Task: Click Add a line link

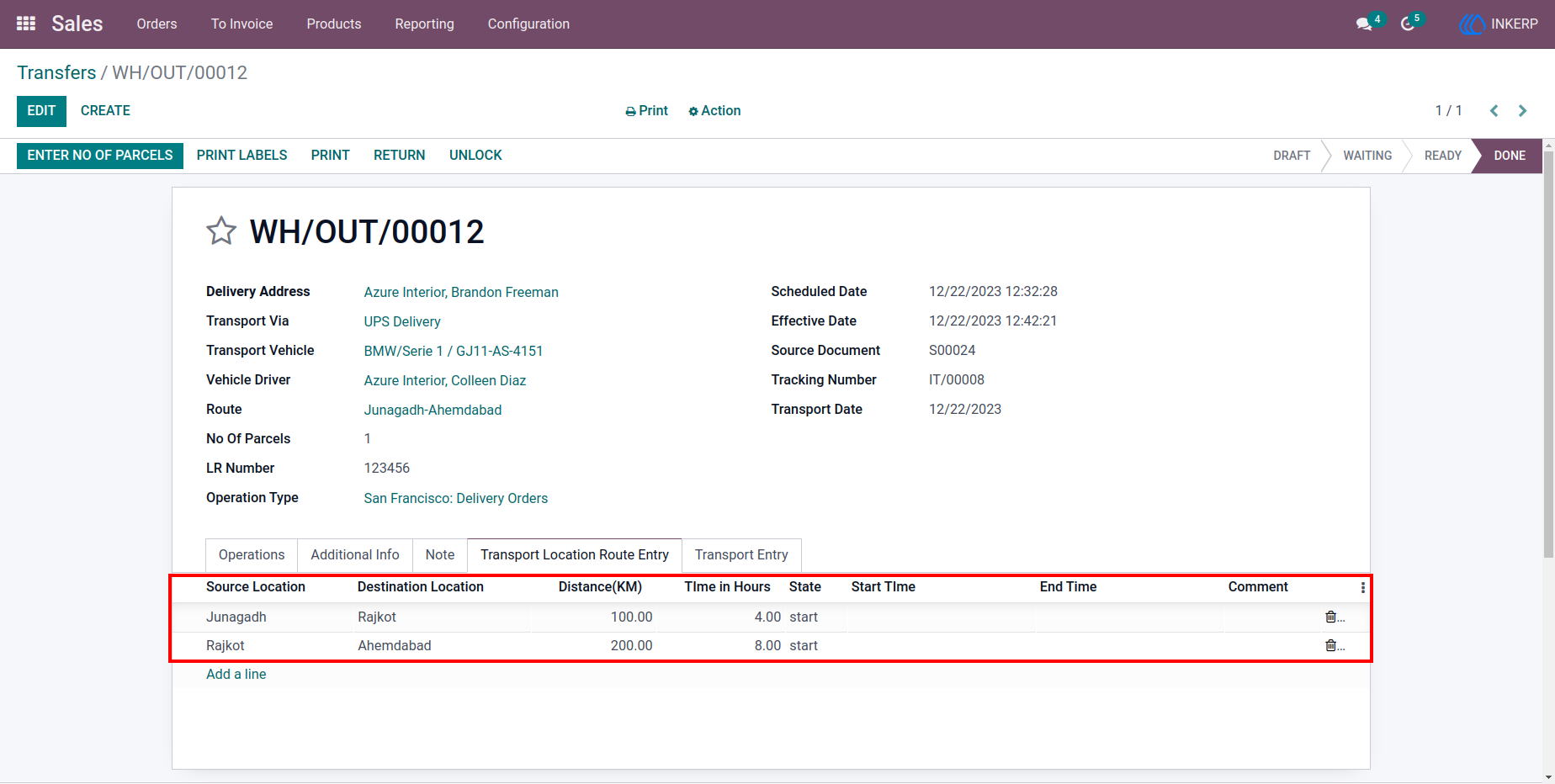Action: pos(236,674)
